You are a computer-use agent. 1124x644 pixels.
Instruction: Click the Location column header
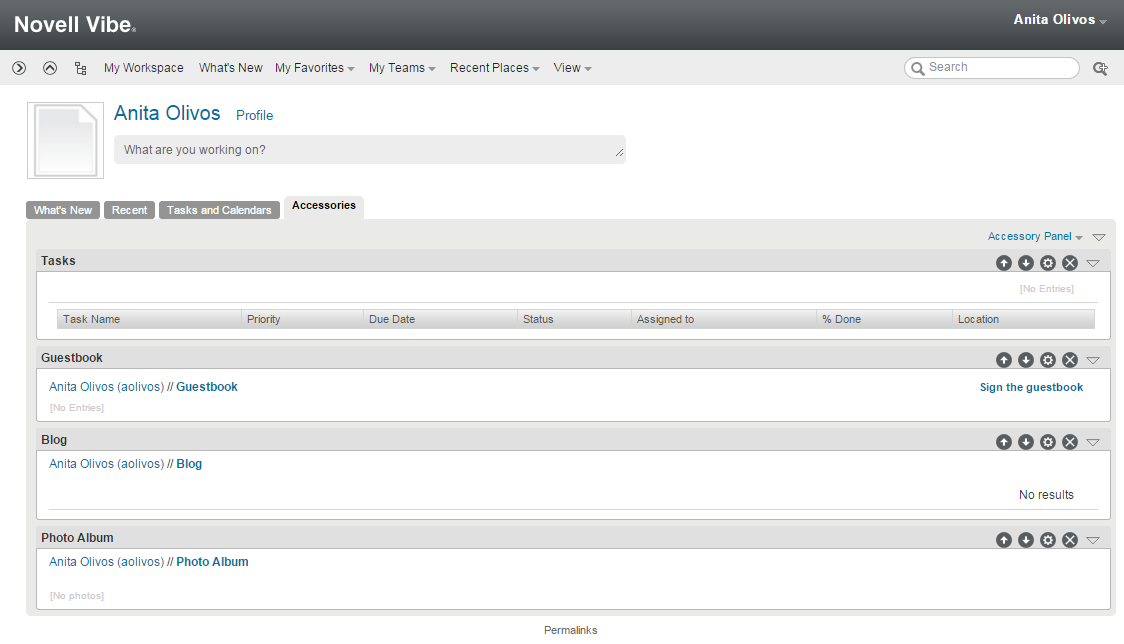(1024, 319)
